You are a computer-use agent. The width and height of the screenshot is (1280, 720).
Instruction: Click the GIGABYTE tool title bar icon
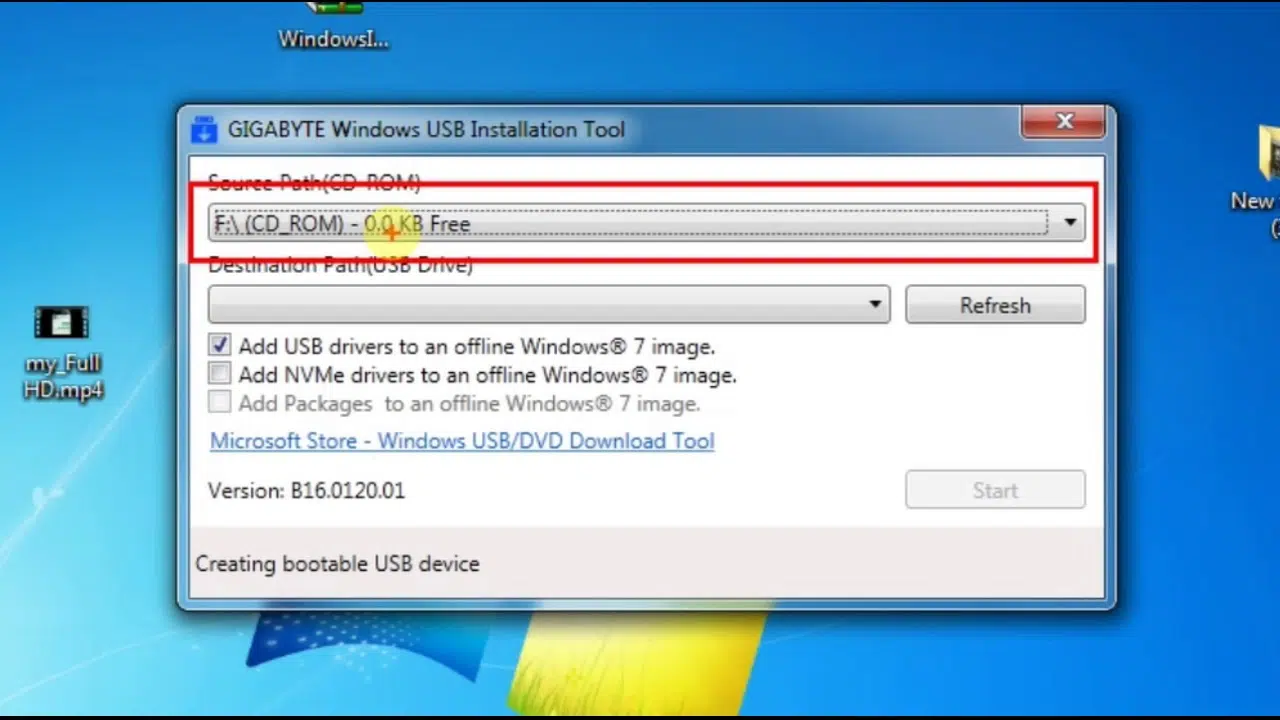(x=204, y=130)
